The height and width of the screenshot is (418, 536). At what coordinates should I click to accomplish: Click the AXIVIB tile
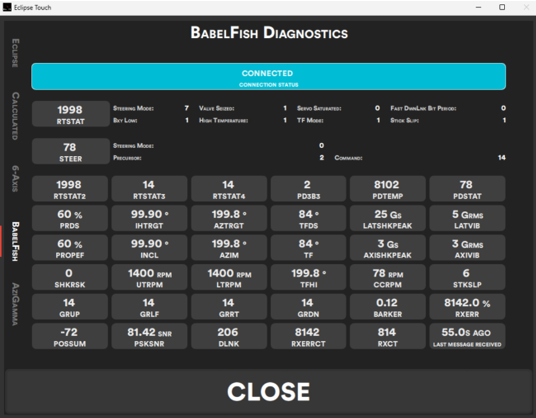467,248
